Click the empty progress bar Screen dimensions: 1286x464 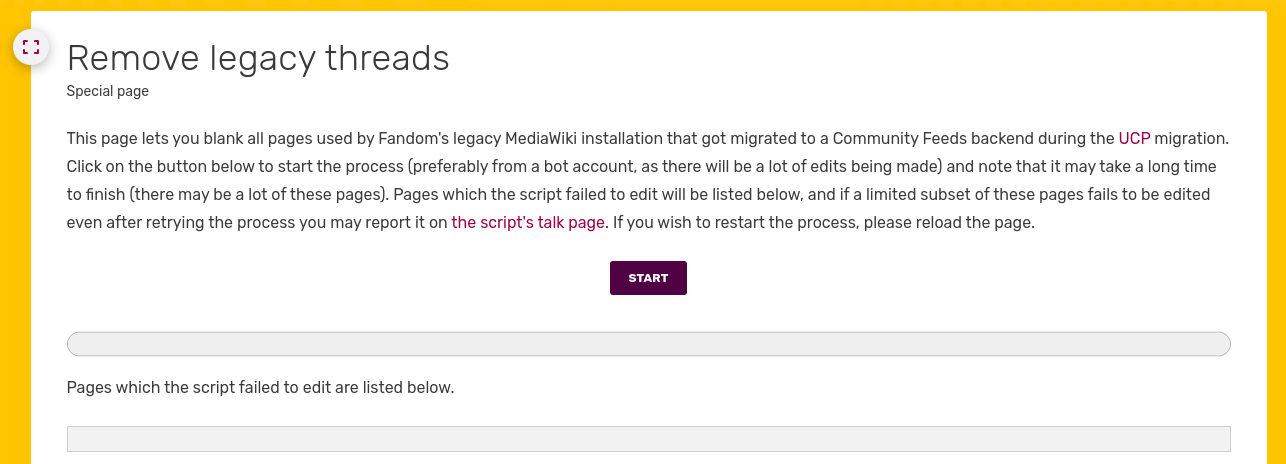648,344
